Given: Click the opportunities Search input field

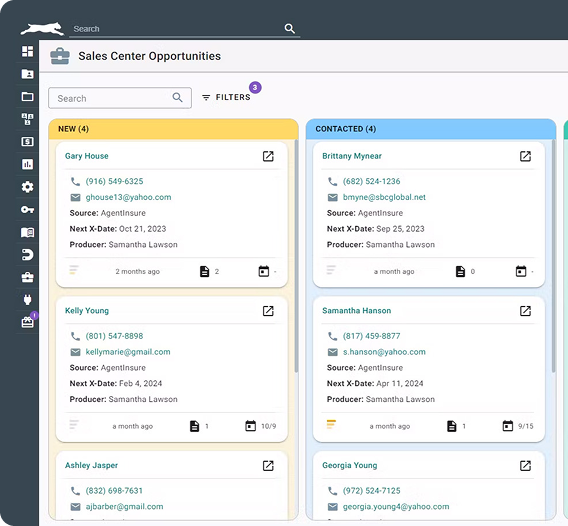Looking at the screenshot, I should (x=120, y=98).
